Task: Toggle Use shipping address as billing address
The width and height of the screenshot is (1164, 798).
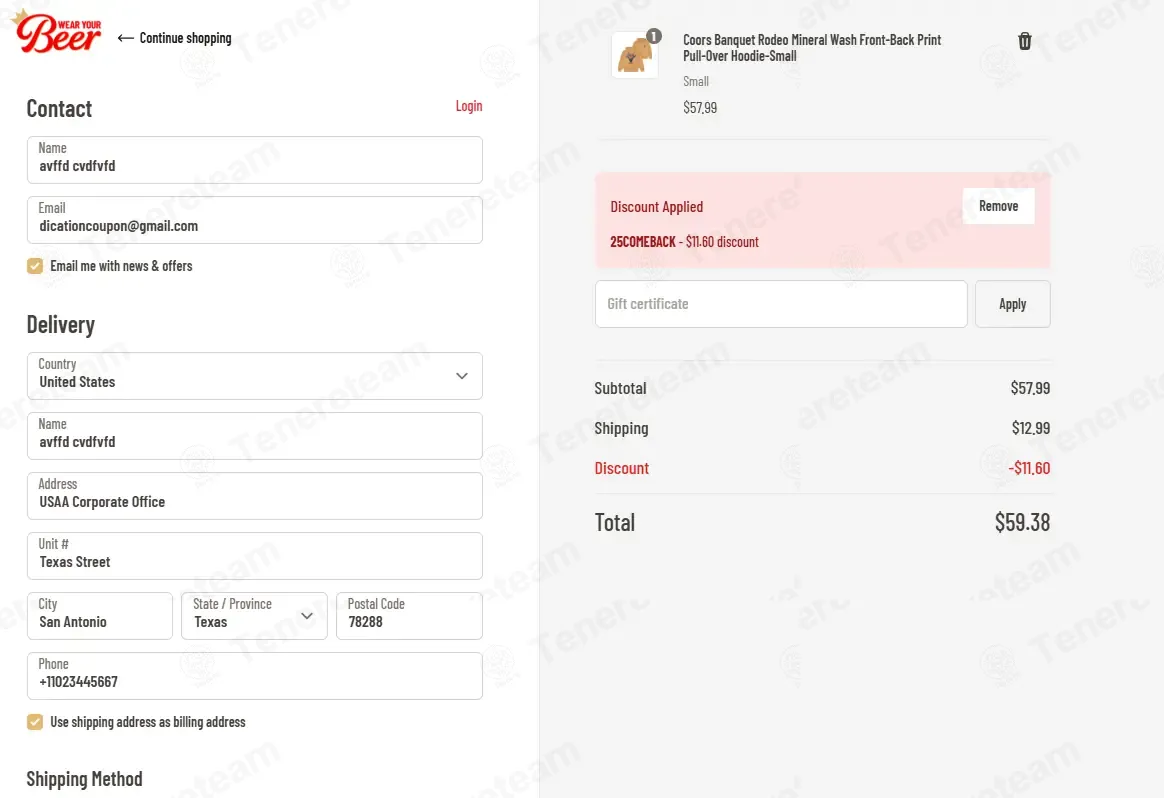Action: [x=35, y=722]
